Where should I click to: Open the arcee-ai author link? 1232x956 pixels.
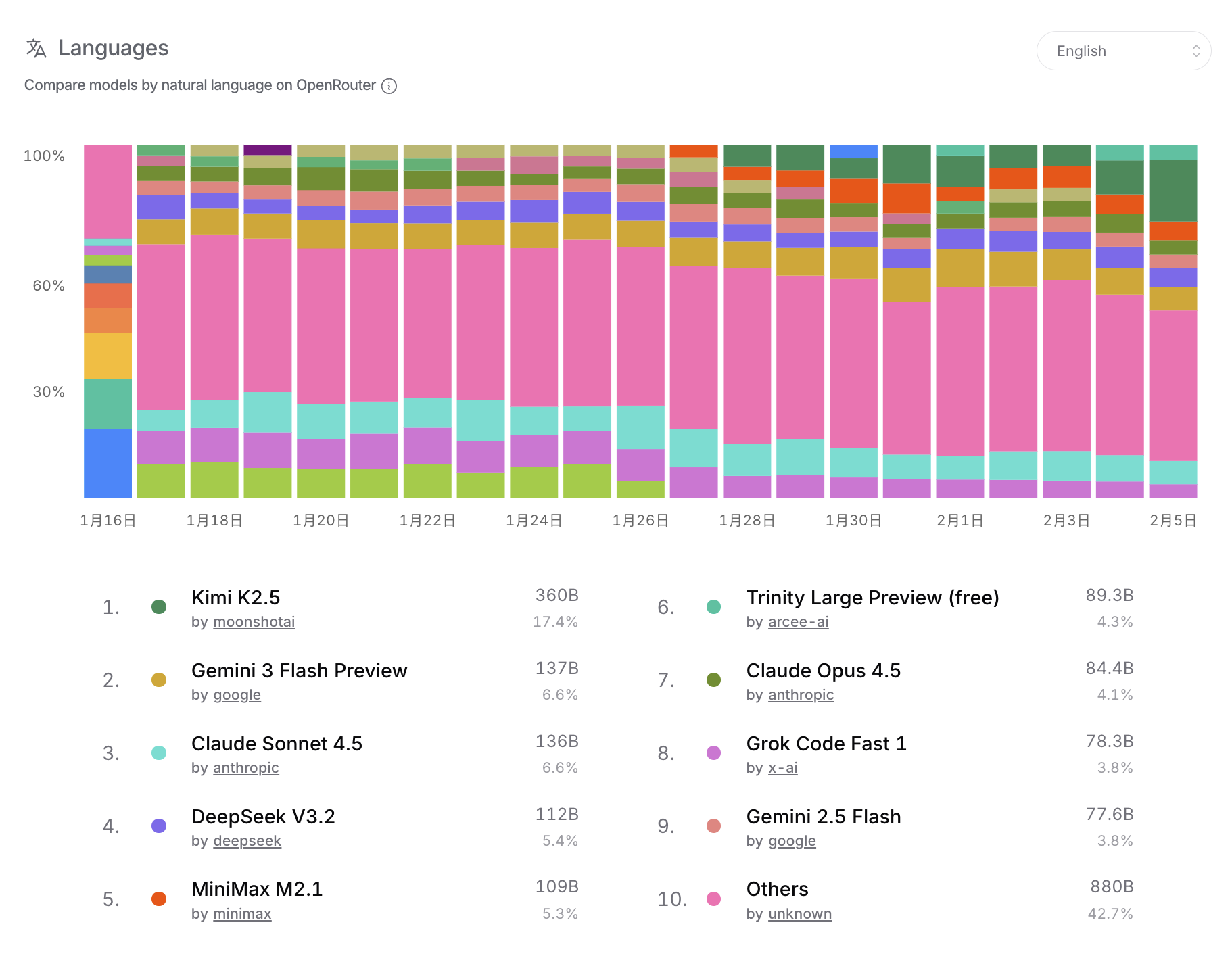point(798,622)
